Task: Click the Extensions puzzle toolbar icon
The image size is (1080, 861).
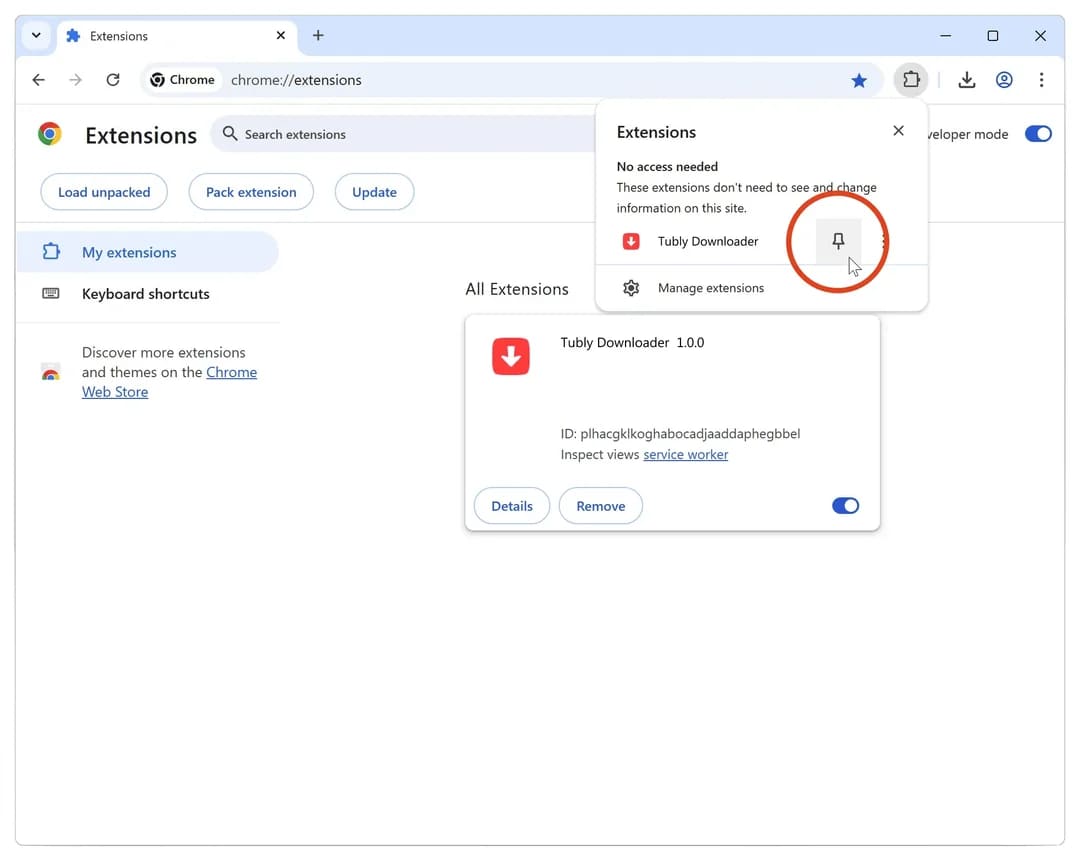Action: (x=911, y=80)
